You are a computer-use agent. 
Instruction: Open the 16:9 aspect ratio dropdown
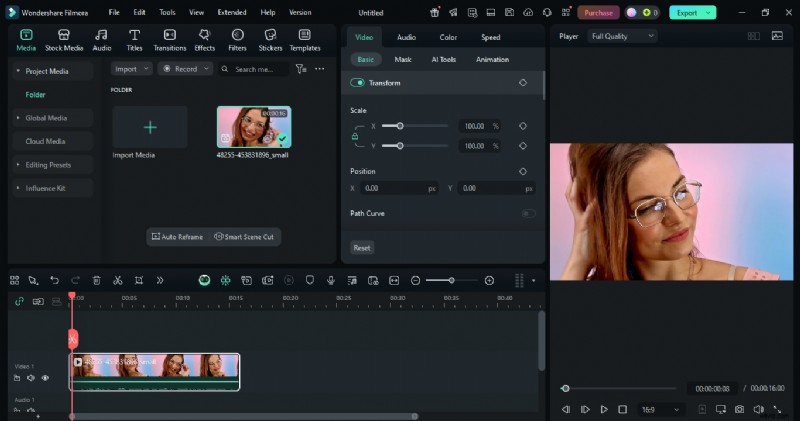coord(661,409)
